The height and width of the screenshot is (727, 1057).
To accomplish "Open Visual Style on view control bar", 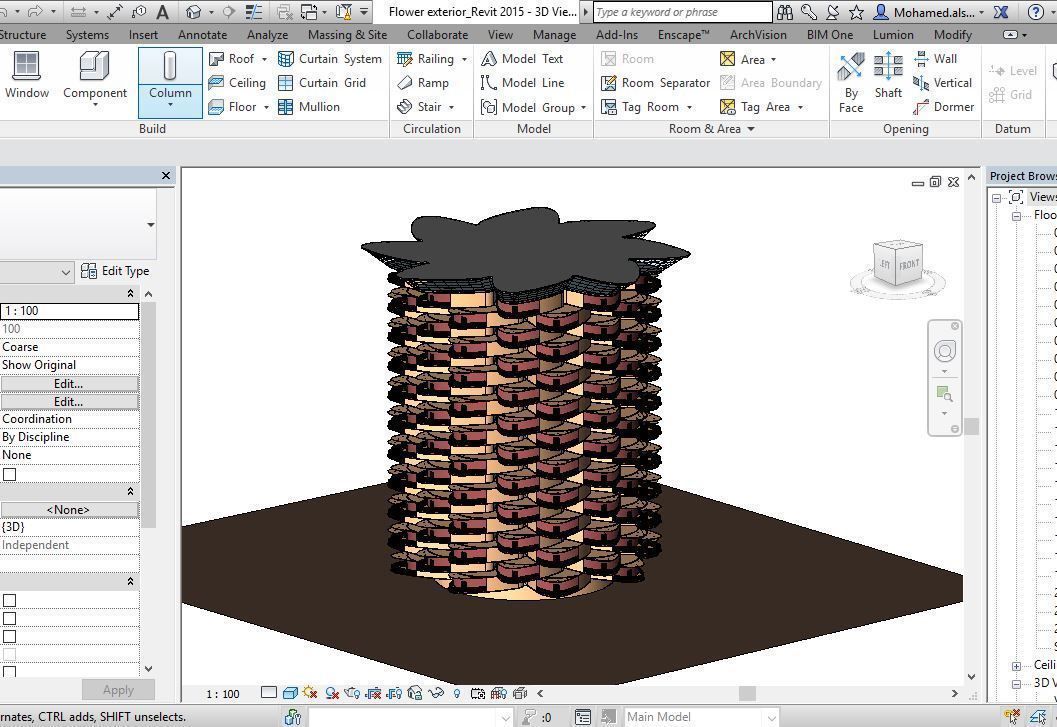I will [x=291, y=693].
